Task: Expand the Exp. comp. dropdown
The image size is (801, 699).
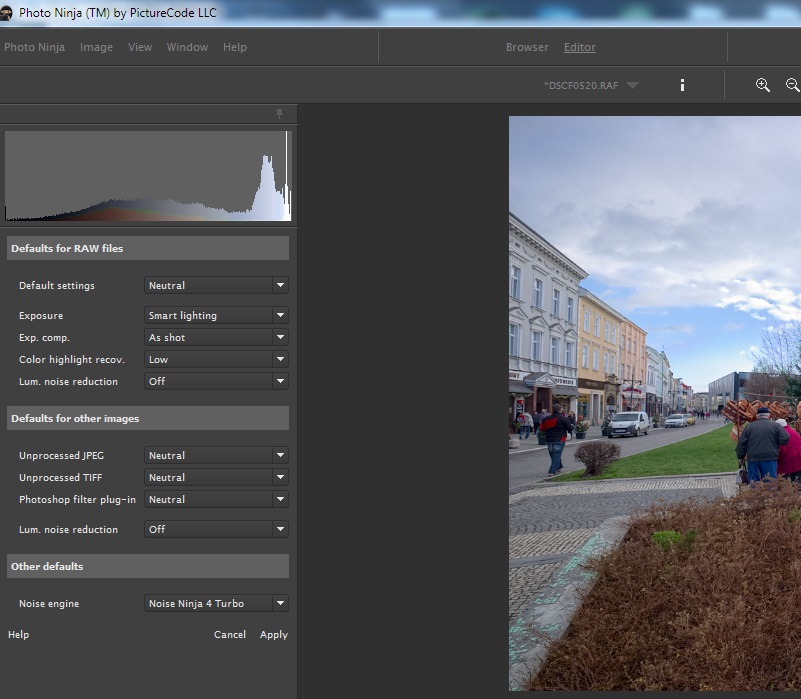Action: [216, 338]
